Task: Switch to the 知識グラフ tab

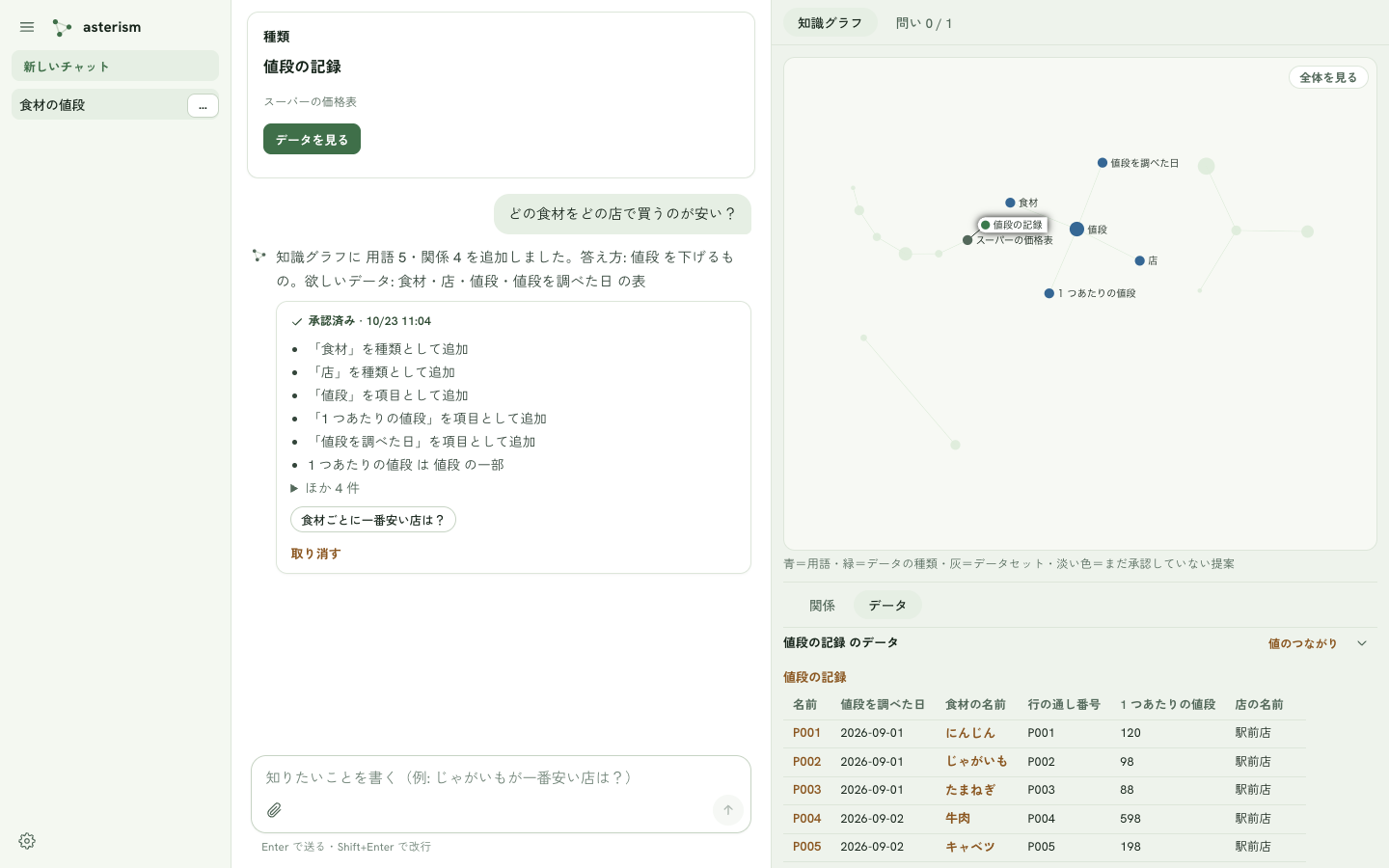Action: tap(830, 23)
